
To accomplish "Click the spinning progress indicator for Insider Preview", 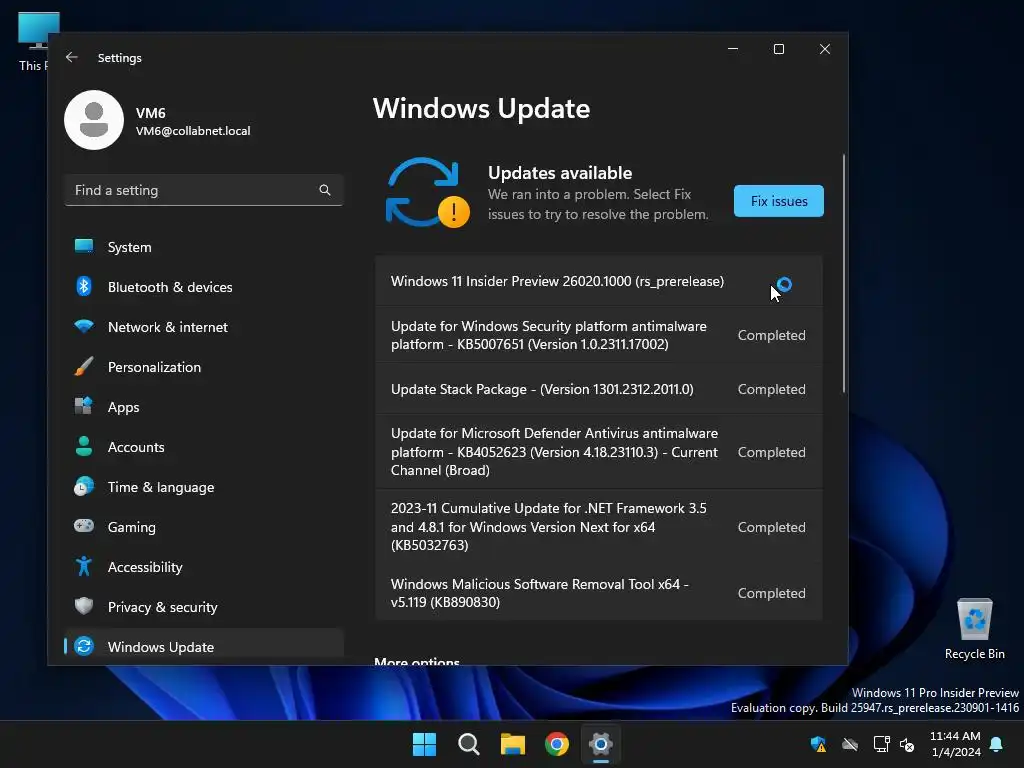I will (x=784, y=284).
